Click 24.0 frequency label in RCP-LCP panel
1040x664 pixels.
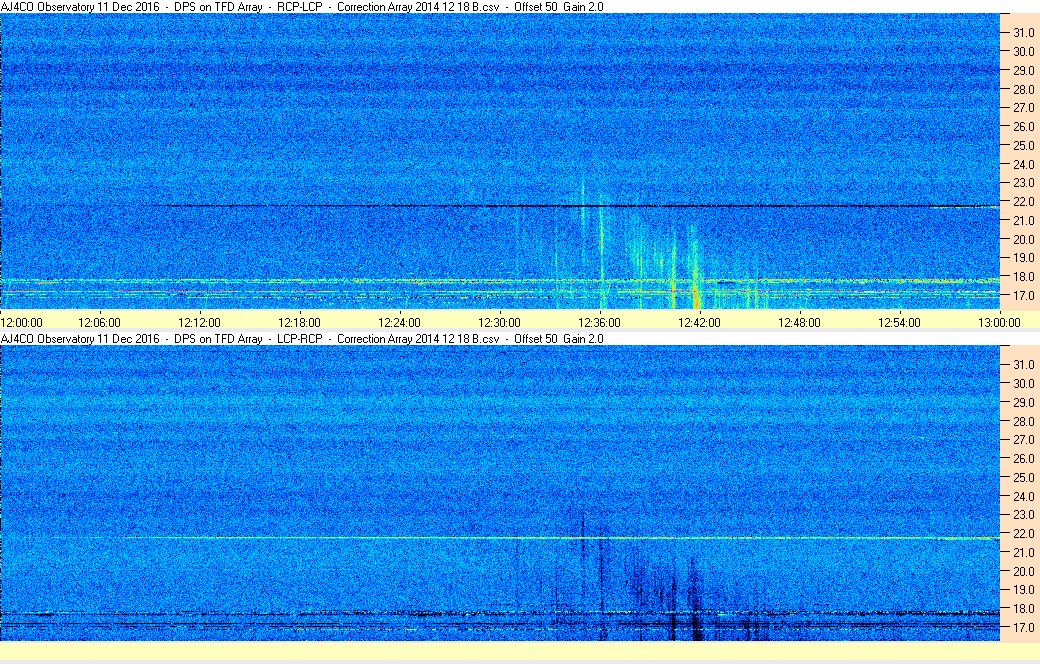tap(1023, 164)
